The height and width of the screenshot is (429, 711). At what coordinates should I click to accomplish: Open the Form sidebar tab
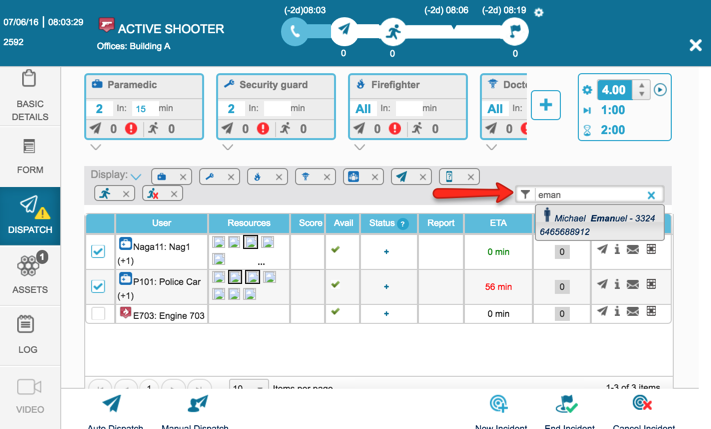coord(30,156)
